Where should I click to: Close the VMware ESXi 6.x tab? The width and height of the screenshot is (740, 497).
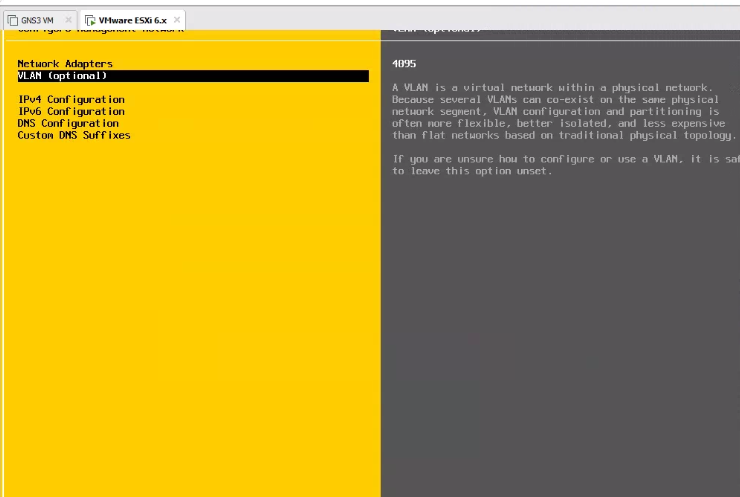pos(177,20)
